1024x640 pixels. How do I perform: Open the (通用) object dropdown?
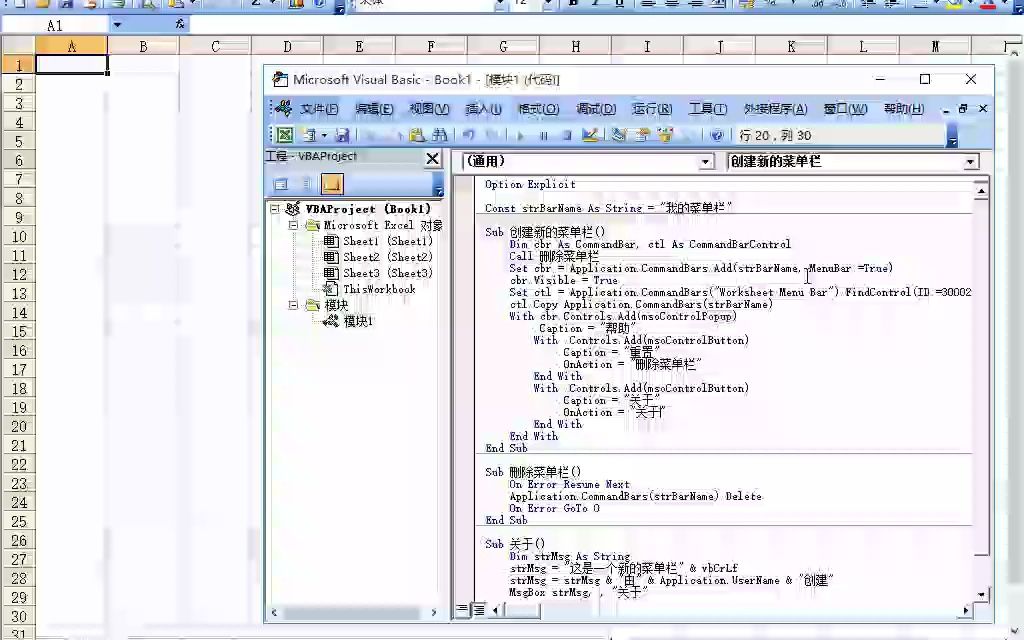tap(706, 162)
